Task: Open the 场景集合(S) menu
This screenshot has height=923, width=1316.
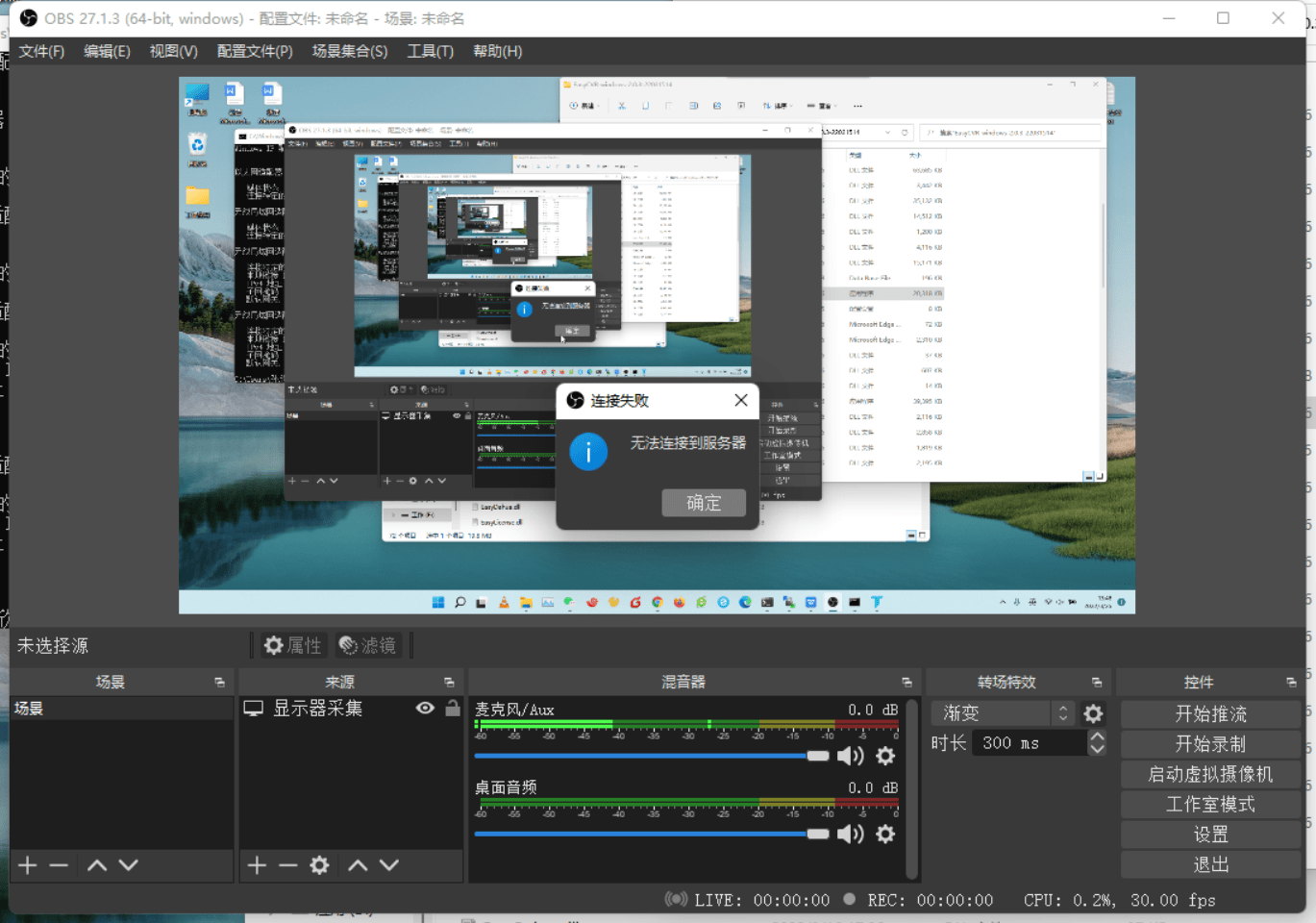Action: point(350,51)
